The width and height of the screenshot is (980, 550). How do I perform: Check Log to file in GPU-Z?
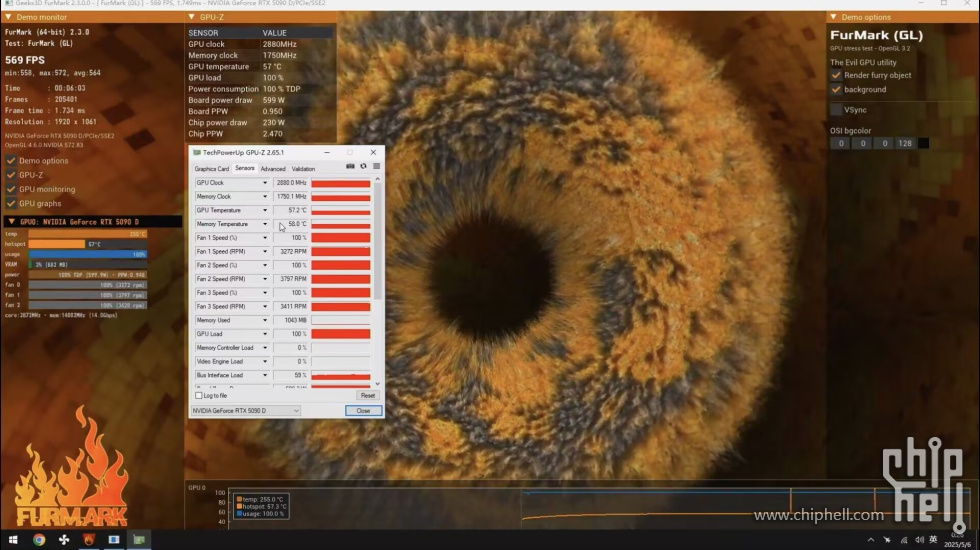(x=199, y=396)
